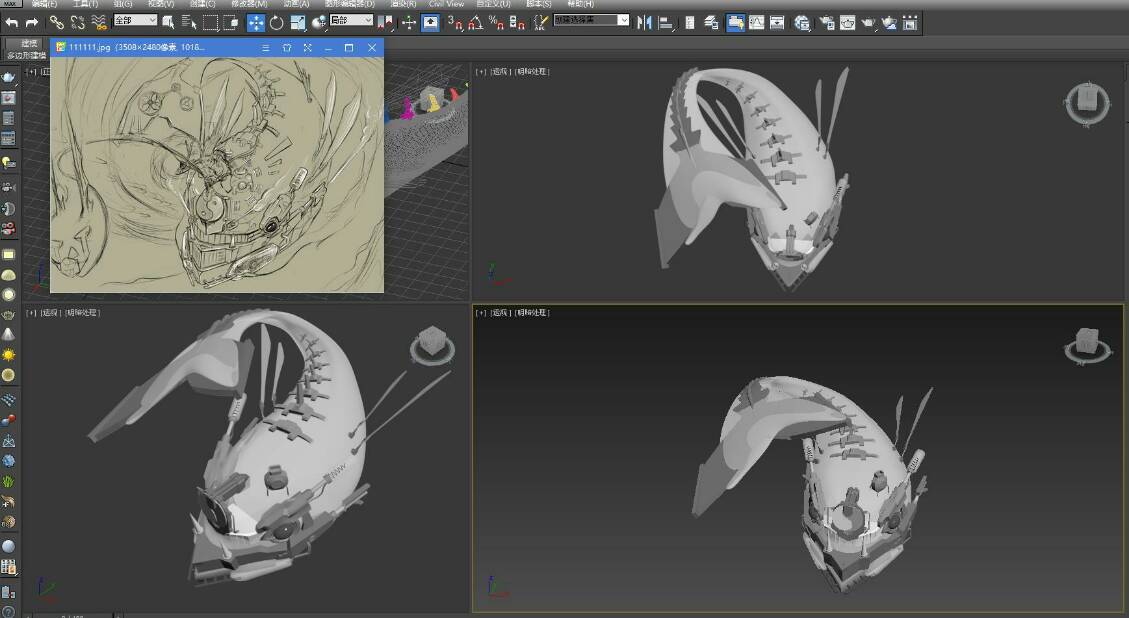This screenshot has width=1129, height=618.
Task: Open the Civil View menu
Action: click(446, 4)
